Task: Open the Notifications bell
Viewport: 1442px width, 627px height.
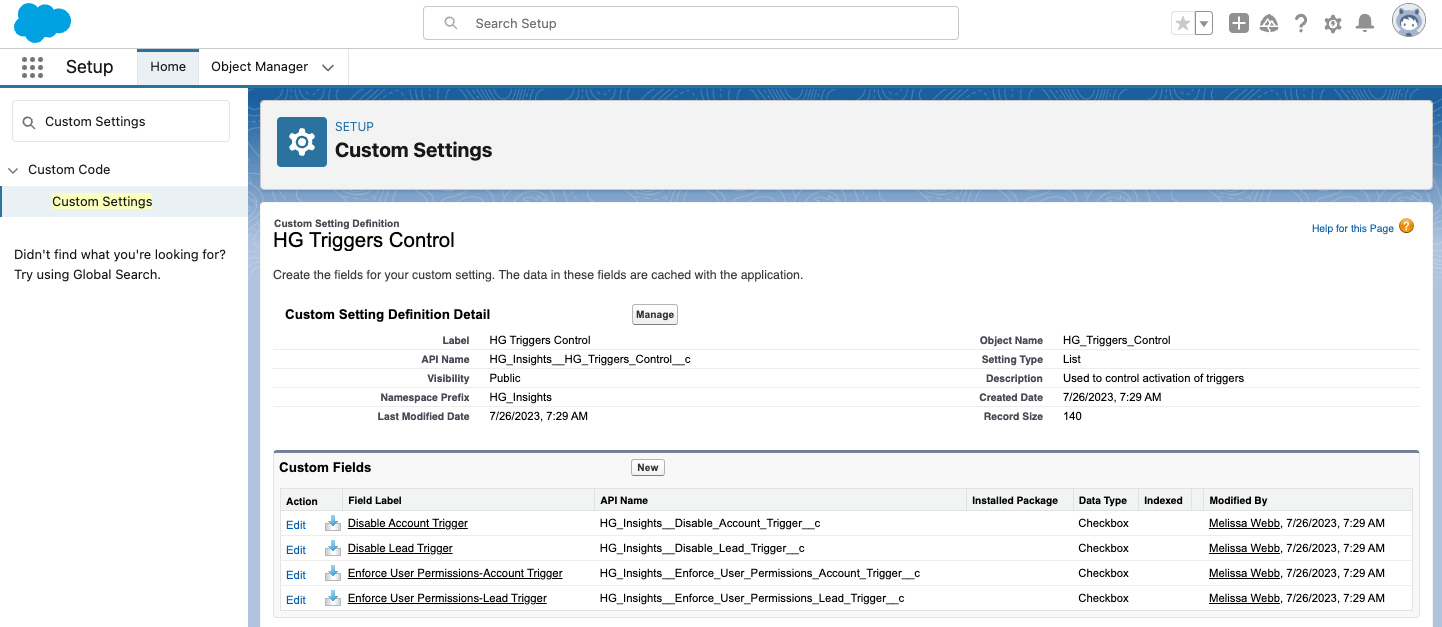Action: 1365,23
